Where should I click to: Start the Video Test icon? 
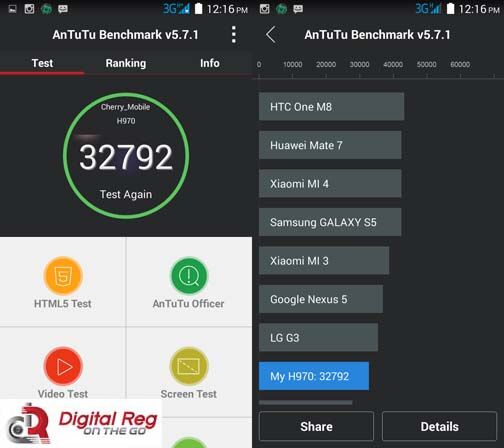point(63,366)
